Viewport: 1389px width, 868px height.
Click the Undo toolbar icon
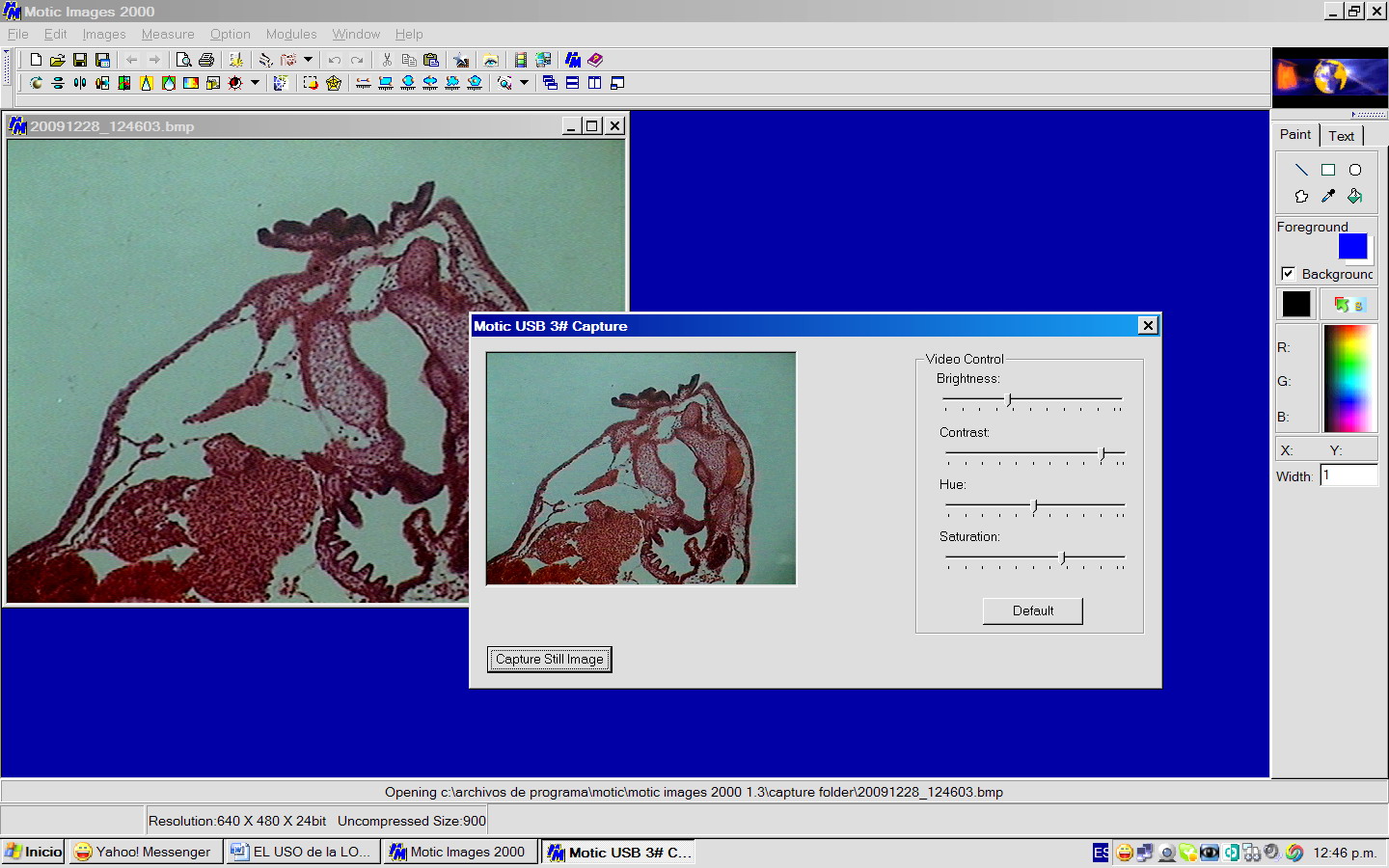point(335,59)
